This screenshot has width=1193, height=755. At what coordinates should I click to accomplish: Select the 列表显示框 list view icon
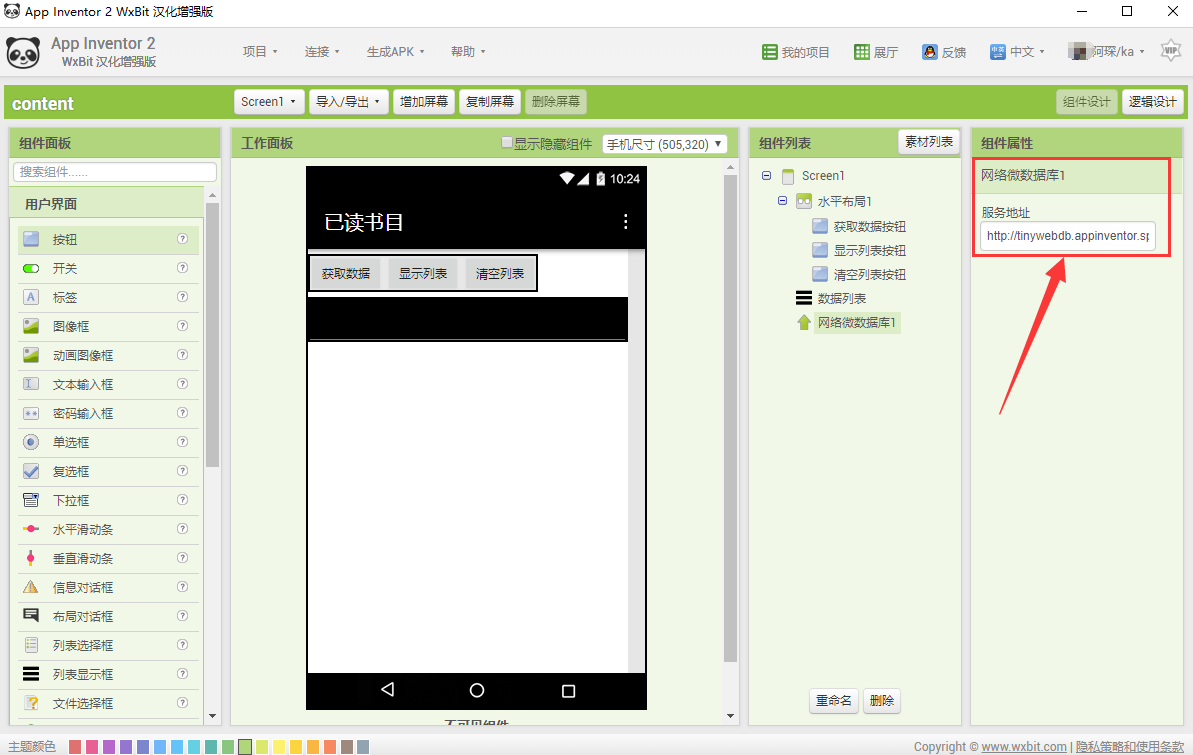[30, 674]
